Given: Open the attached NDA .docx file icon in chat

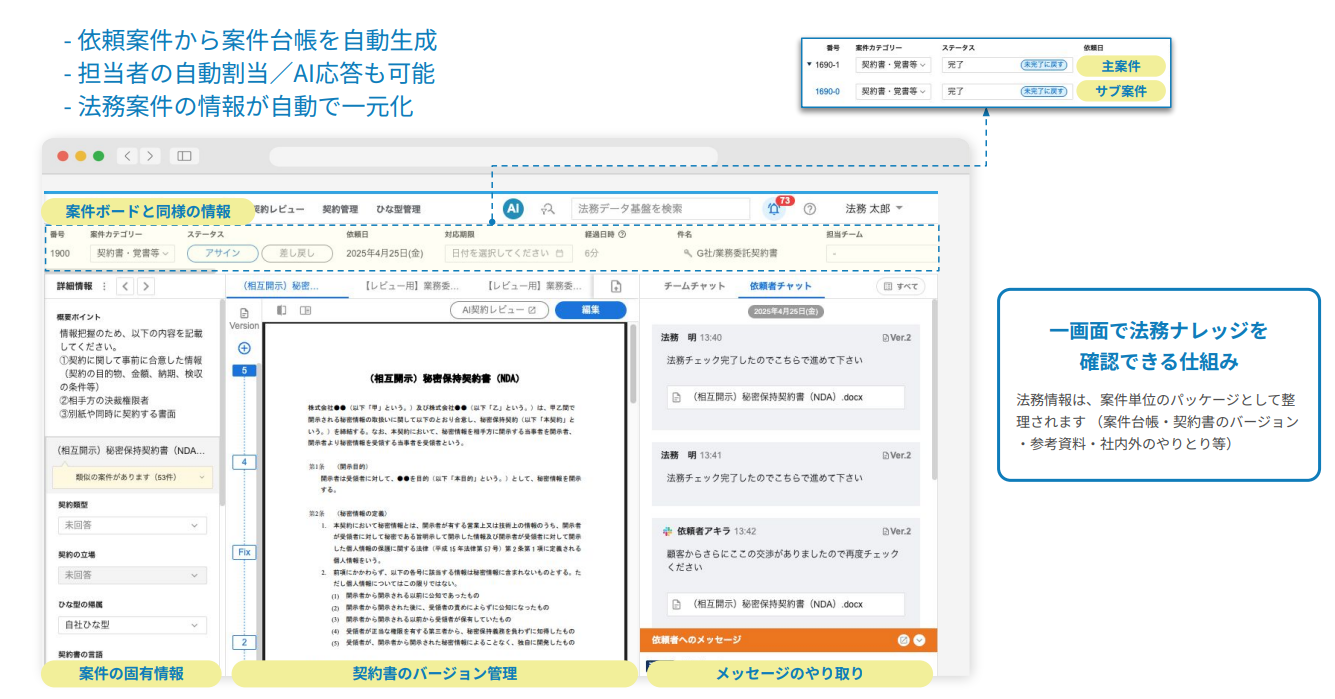Looking at the screenshot, I should [x=675, y=604].
